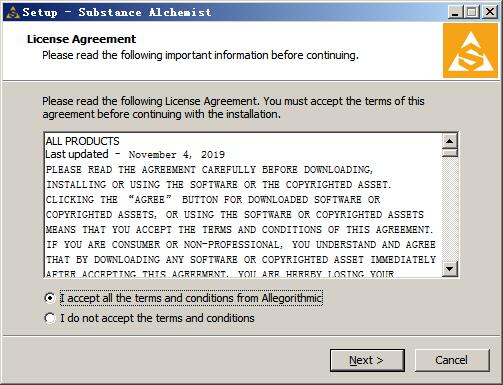Click inside the license agreement text box
Viewport: 503px width, 385px height.
pyautogui.click(x=243, y=205)
